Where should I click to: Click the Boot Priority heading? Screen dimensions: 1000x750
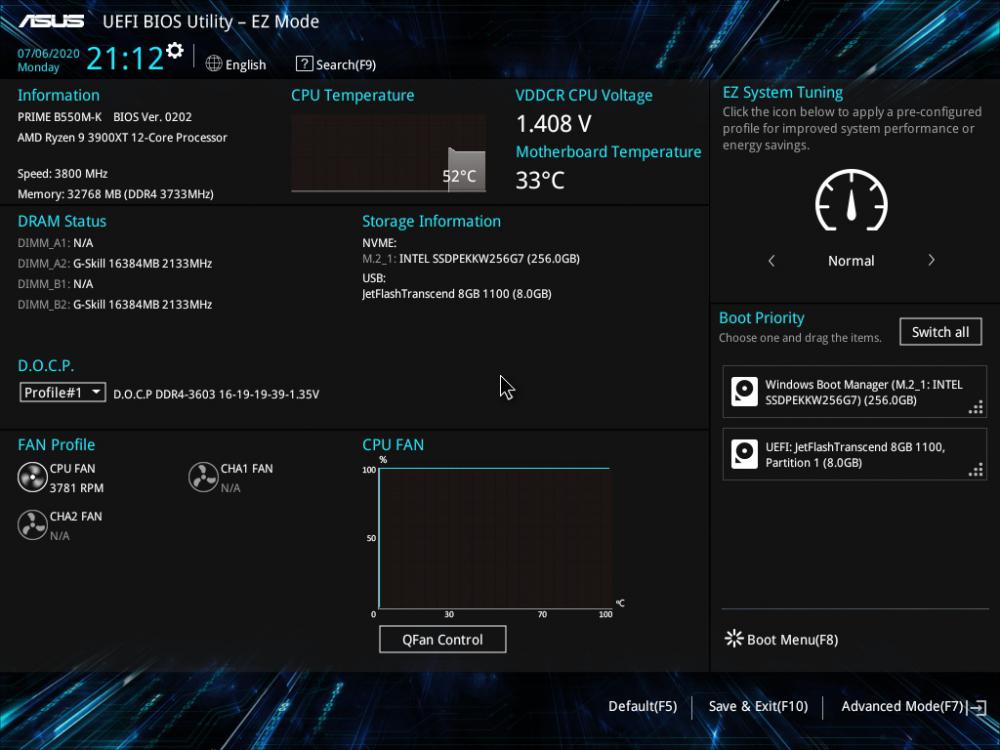[761, 318]
